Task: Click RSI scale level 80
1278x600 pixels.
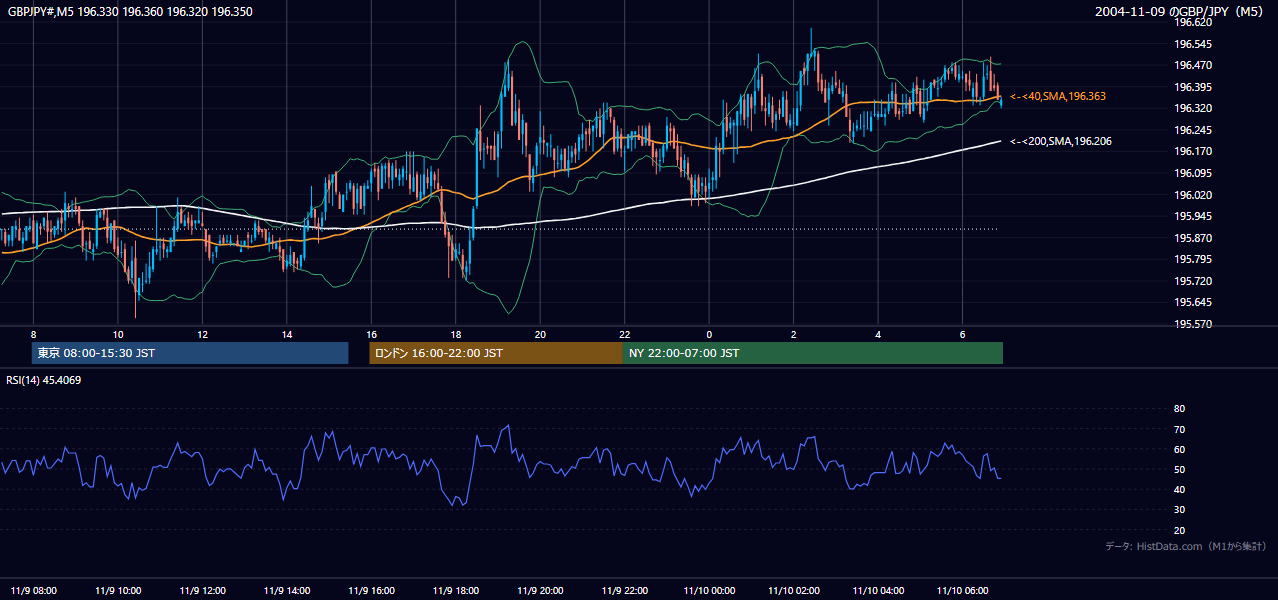Action: tap(1179, 409)
